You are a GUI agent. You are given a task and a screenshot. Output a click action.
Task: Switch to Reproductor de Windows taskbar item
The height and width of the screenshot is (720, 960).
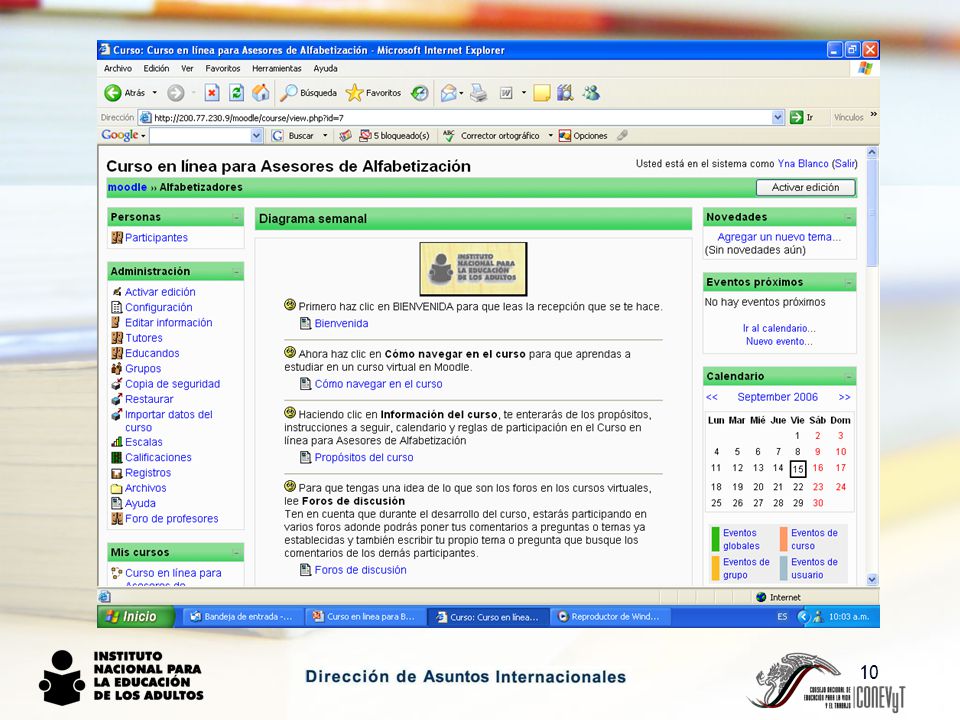(x=608, y=617)
